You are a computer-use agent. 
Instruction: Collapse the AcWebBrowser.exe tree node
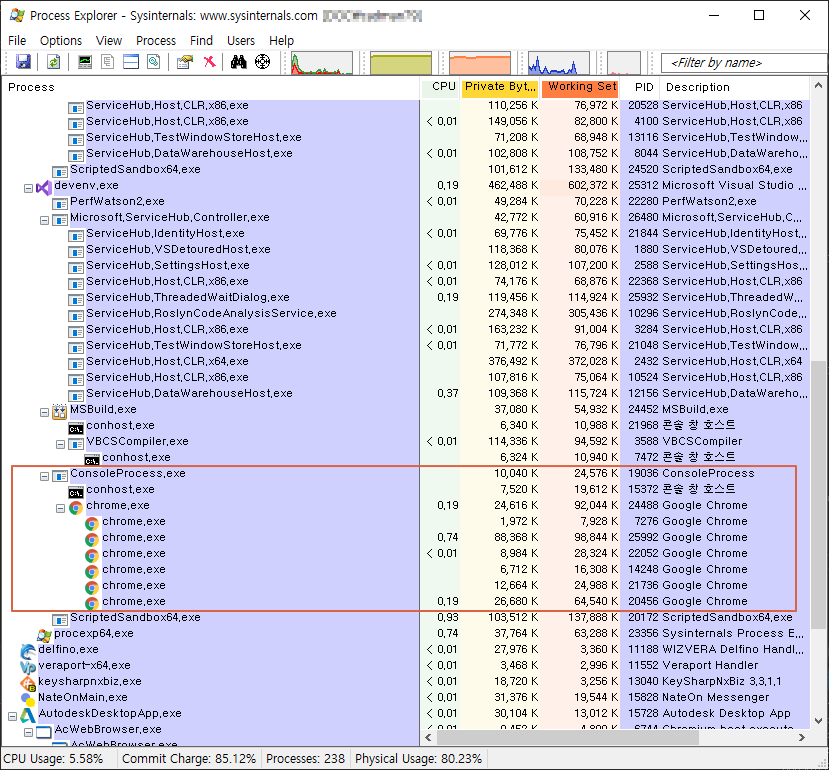tap(29, 732)
